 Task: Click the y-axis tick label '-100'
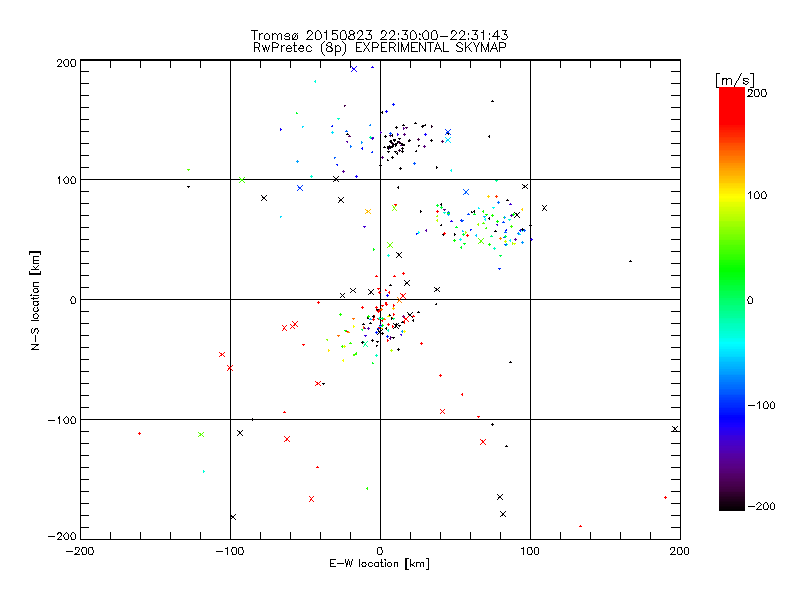coord(62,420)
